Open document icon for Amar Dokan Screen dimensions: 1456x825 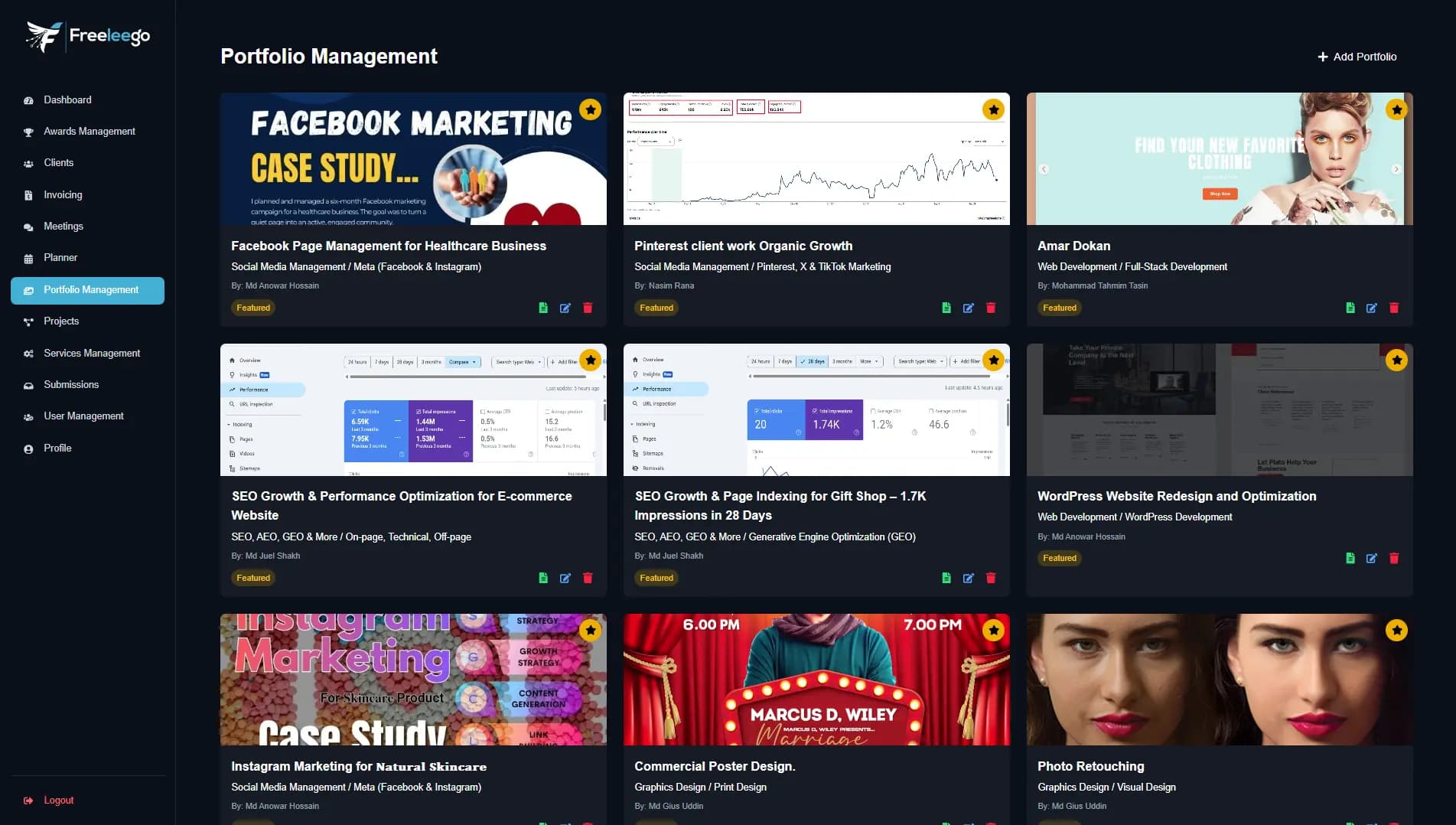click(x=1350, y=308)
